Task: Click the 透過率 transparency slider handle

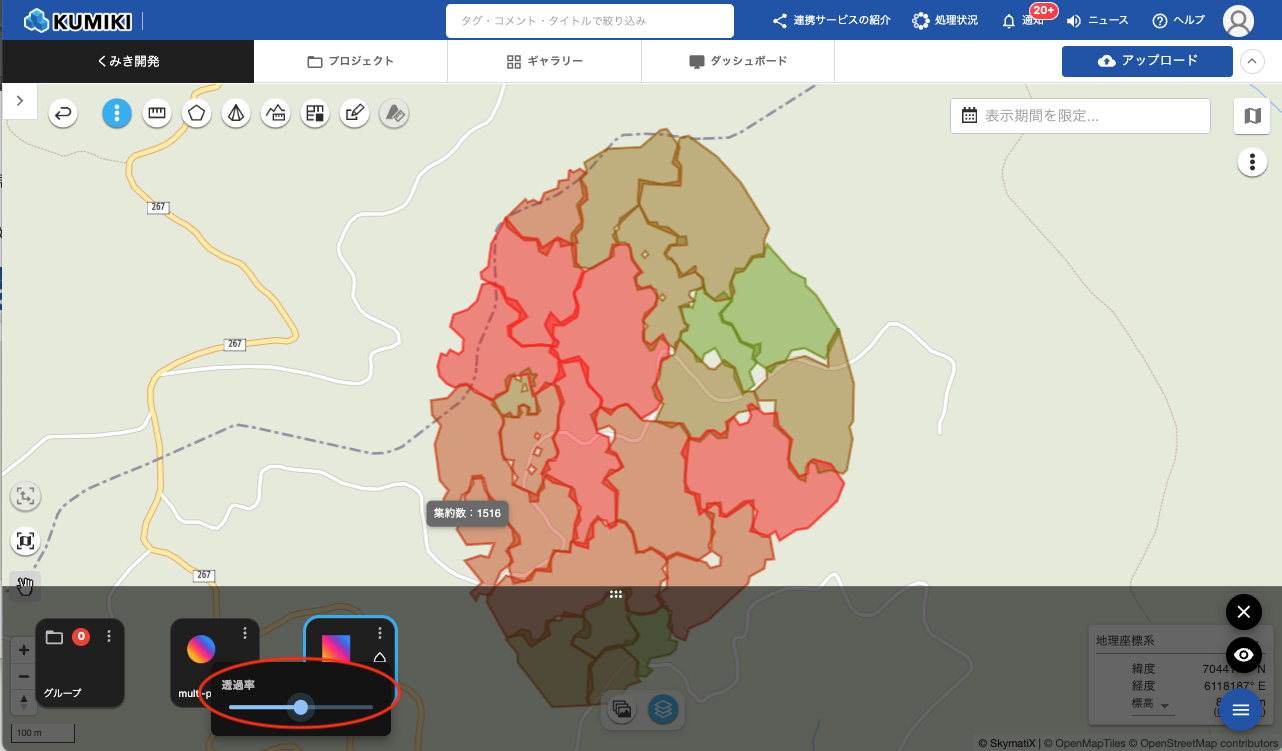Action: coord(300,707)
